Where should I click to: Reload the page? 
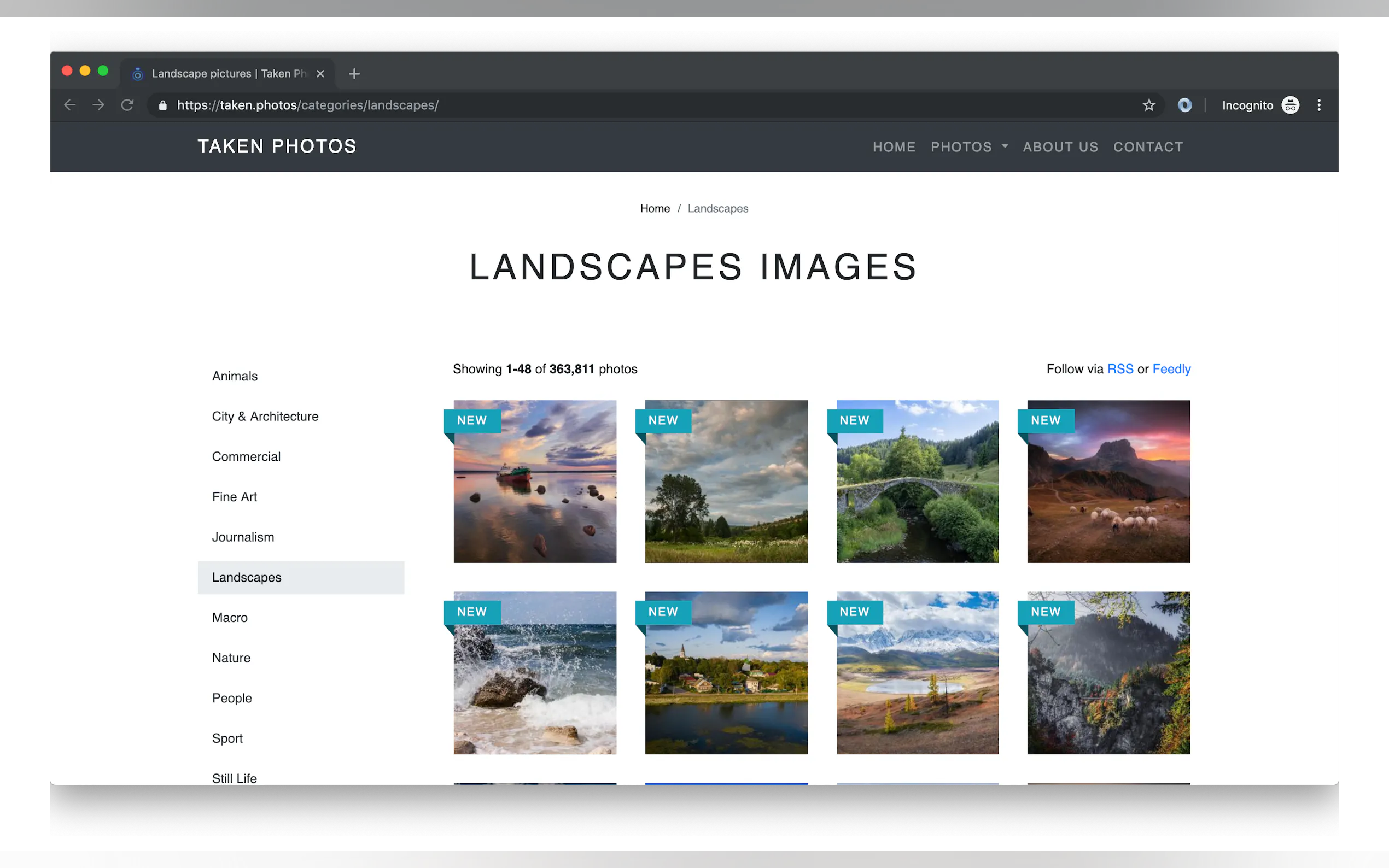[x=127, y=105]
